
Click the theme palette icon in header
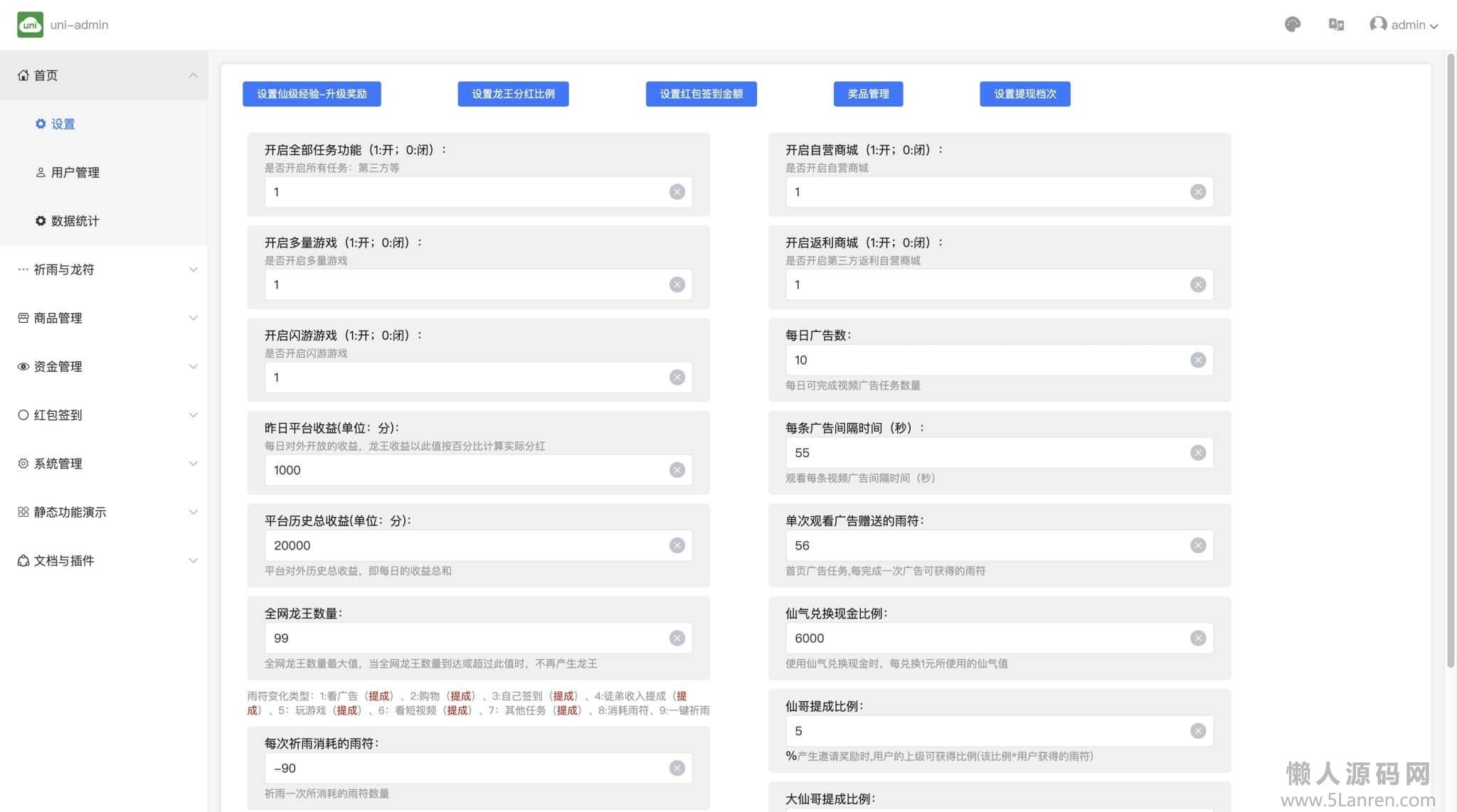point(1293,25)
